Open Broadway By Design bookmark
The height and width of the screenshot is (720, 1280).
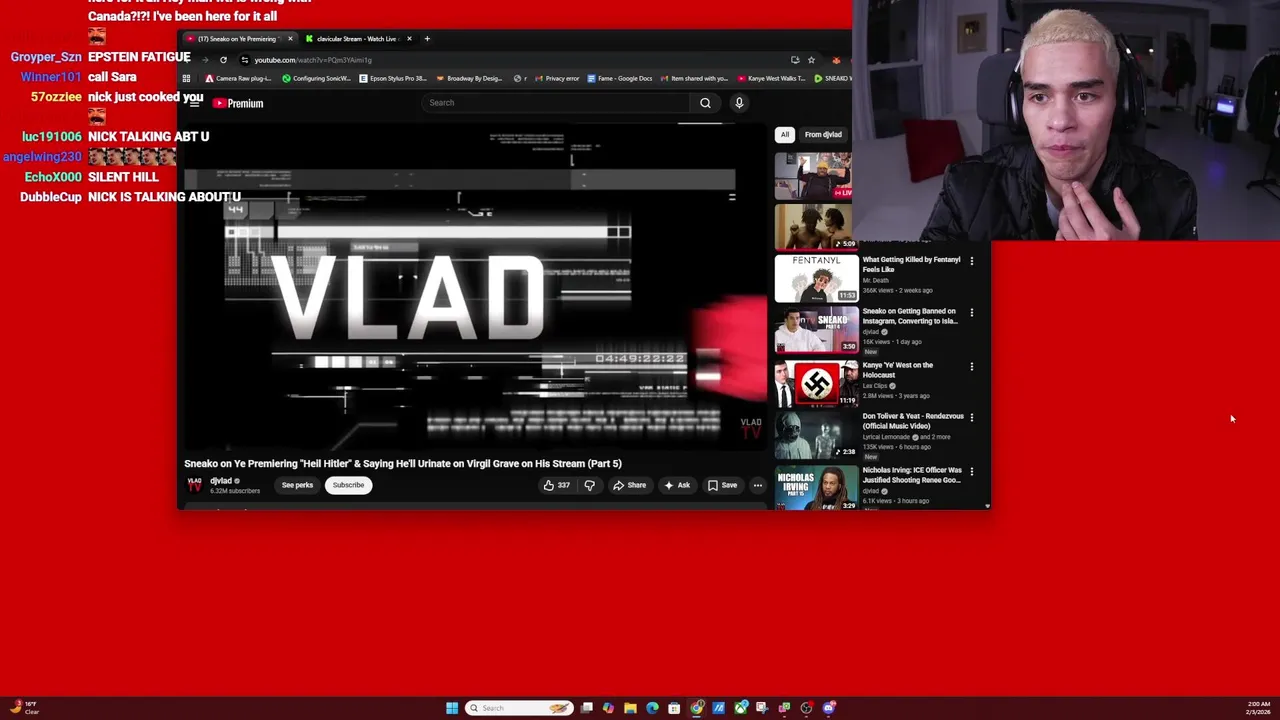pos(469,78)
